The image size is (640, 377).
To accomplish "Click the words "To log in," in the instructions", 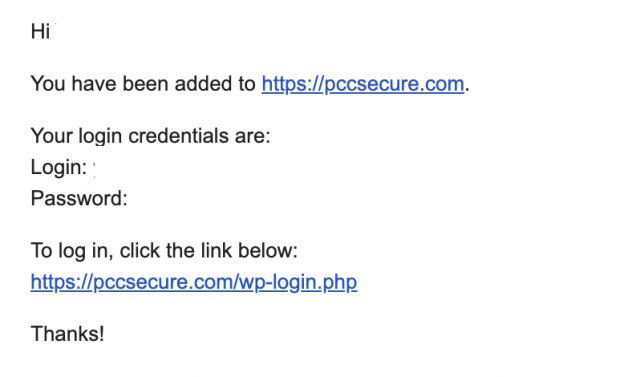I will pos(72,251).
